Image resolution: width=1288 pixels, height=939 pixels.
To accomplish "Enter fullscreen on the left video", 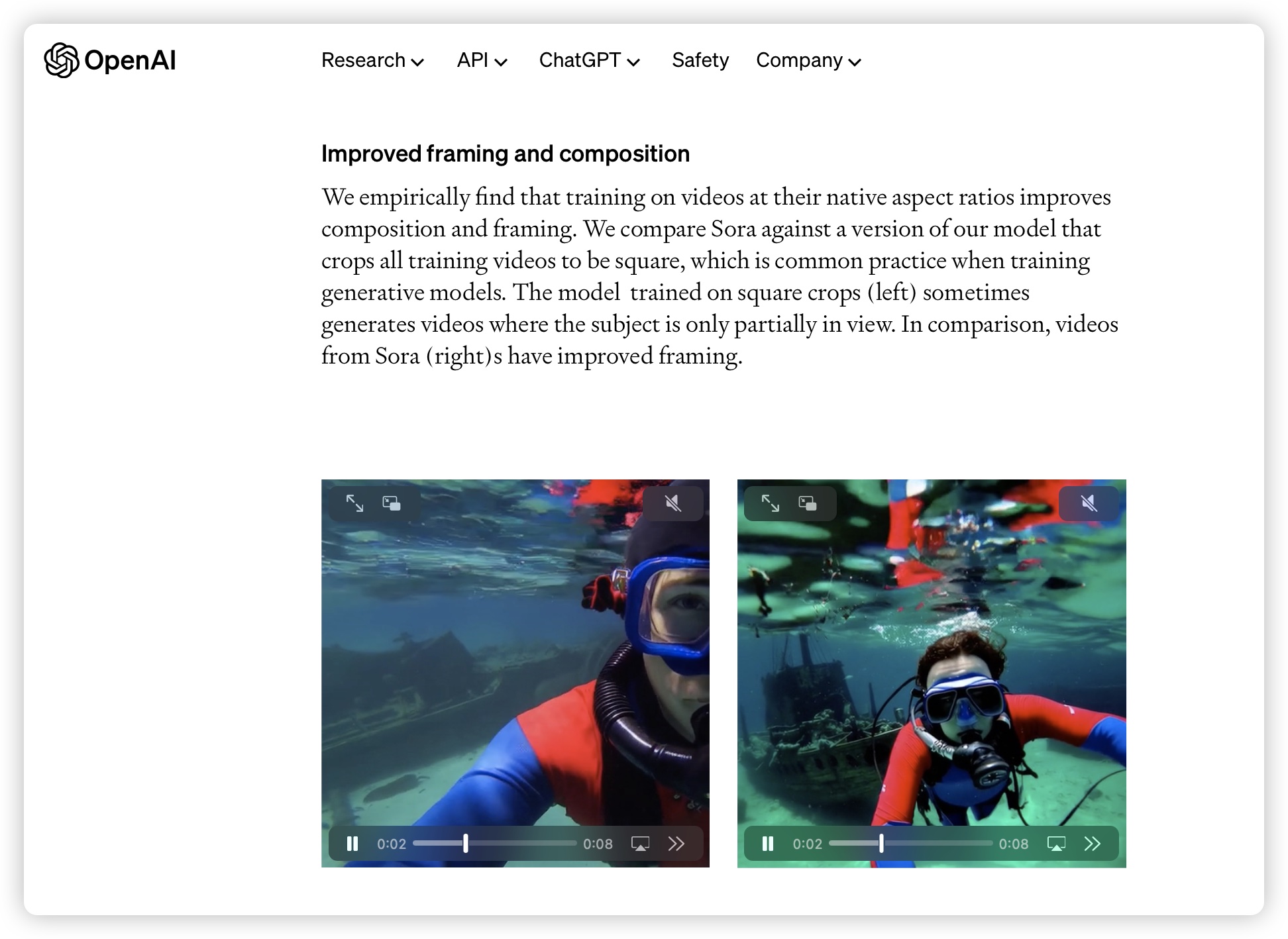I will [355, 503].
